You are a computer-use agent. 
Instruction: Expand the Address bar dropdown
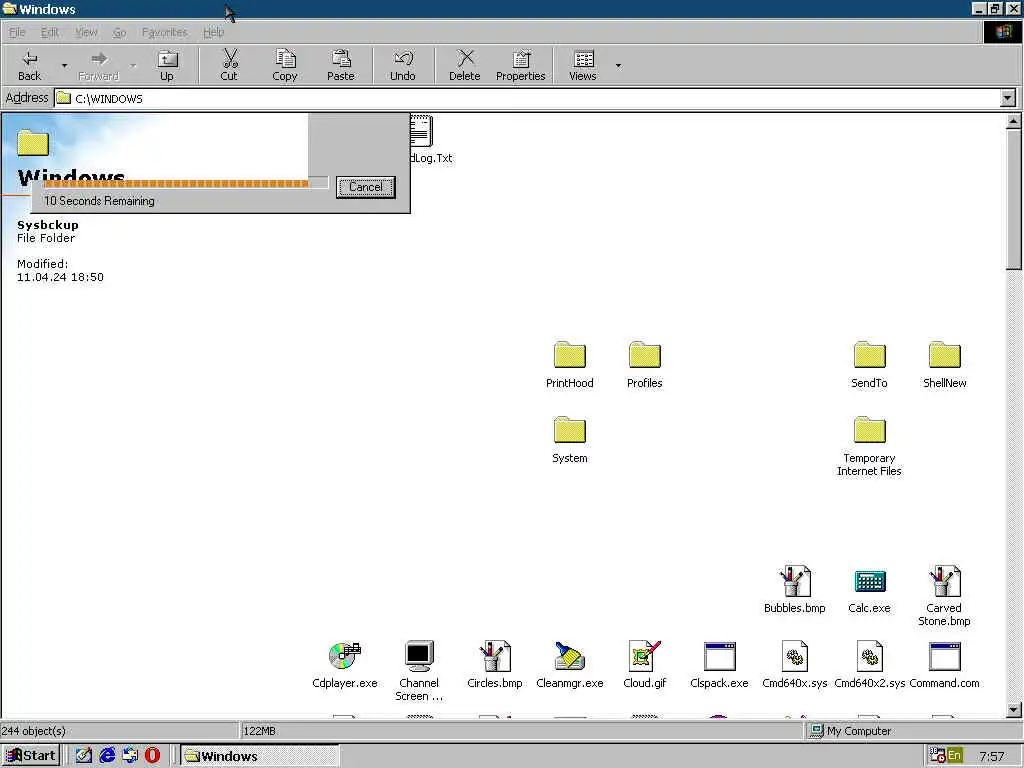coord(1008,99)
